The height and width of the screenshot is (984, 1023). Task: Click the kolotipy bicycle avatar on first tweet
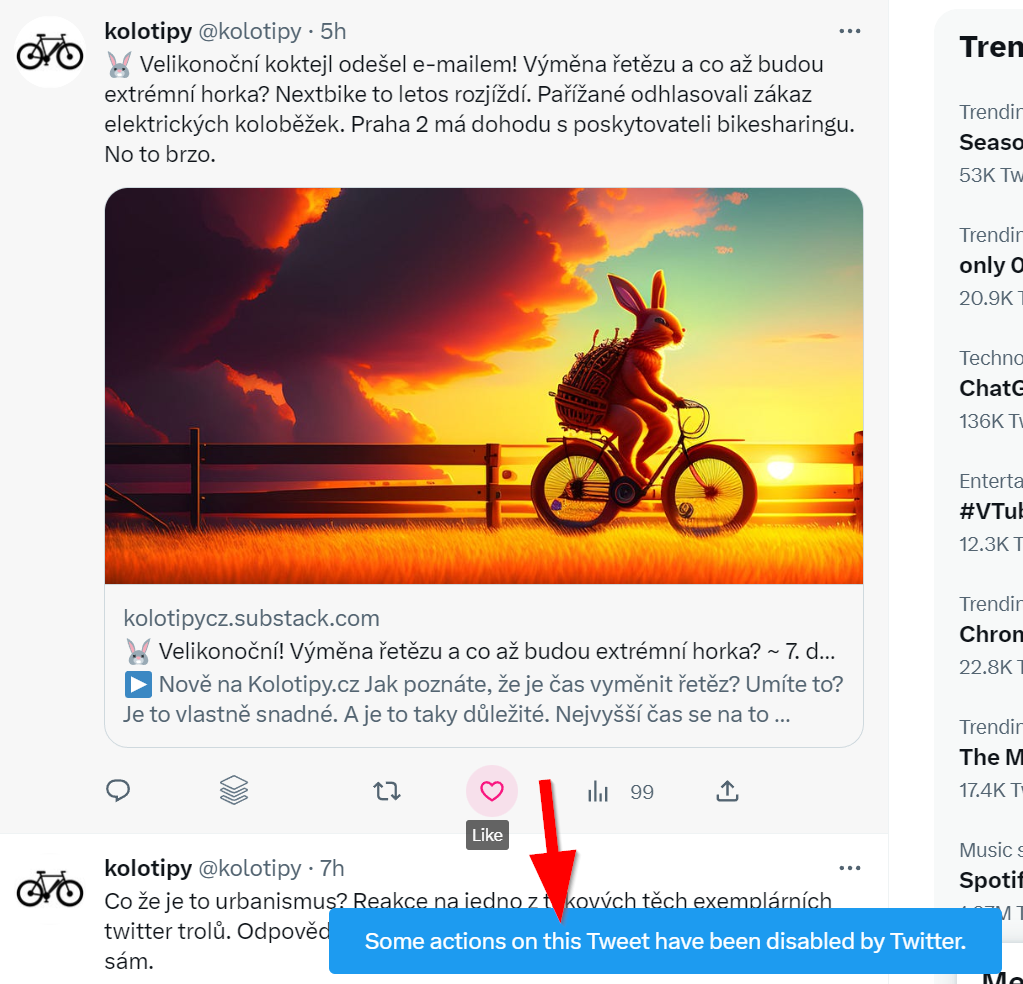(x=50, y=52)
